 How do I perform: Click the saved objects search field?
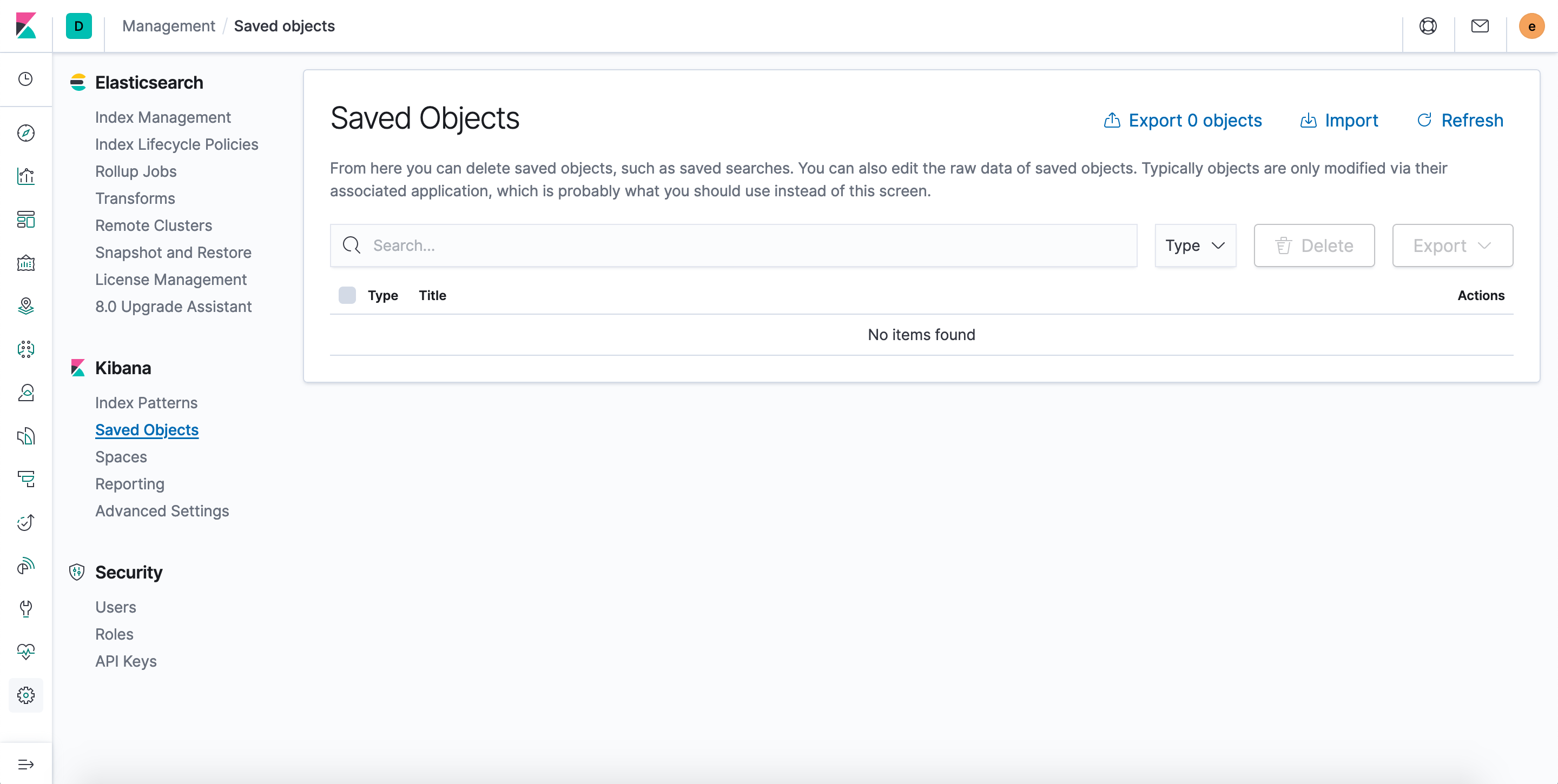coord(665,245)
